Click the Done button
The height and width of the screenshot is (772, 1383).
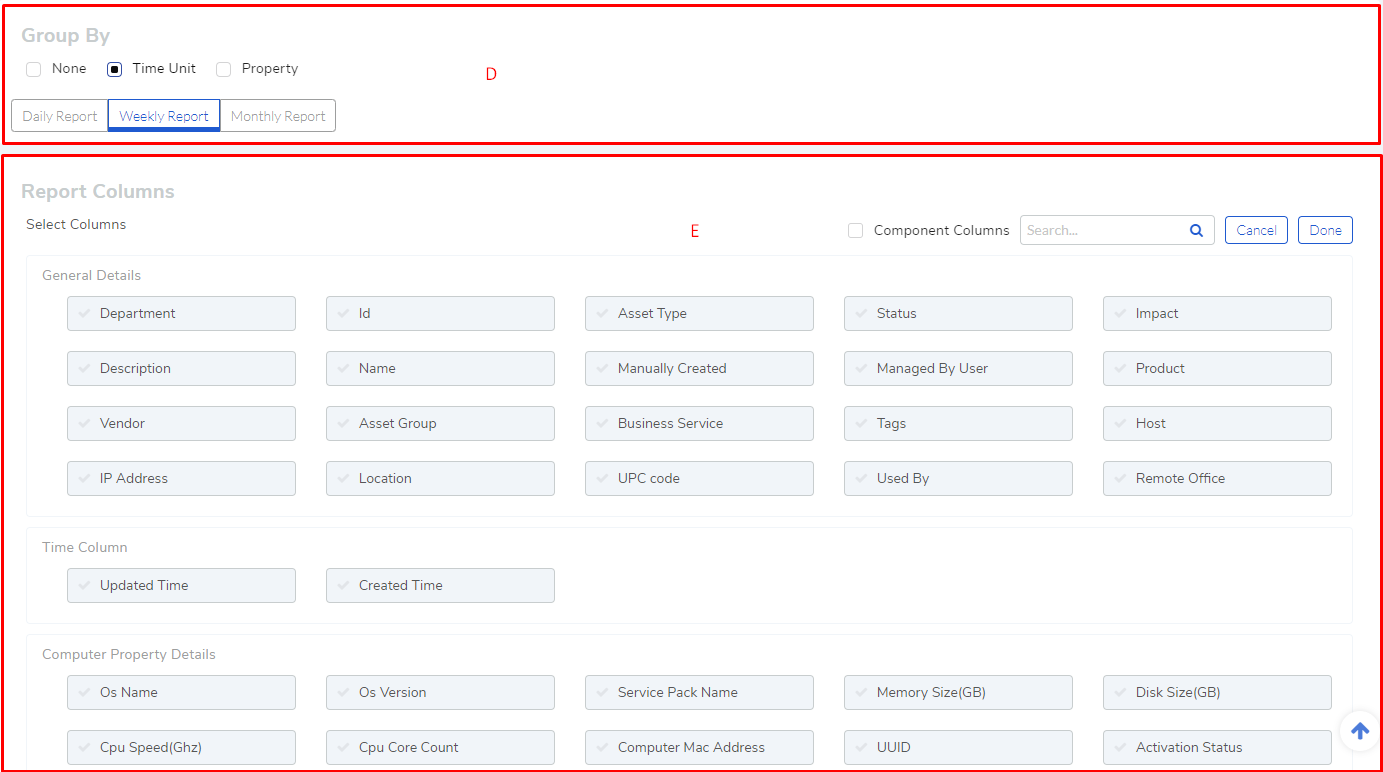click(1325, 230)
